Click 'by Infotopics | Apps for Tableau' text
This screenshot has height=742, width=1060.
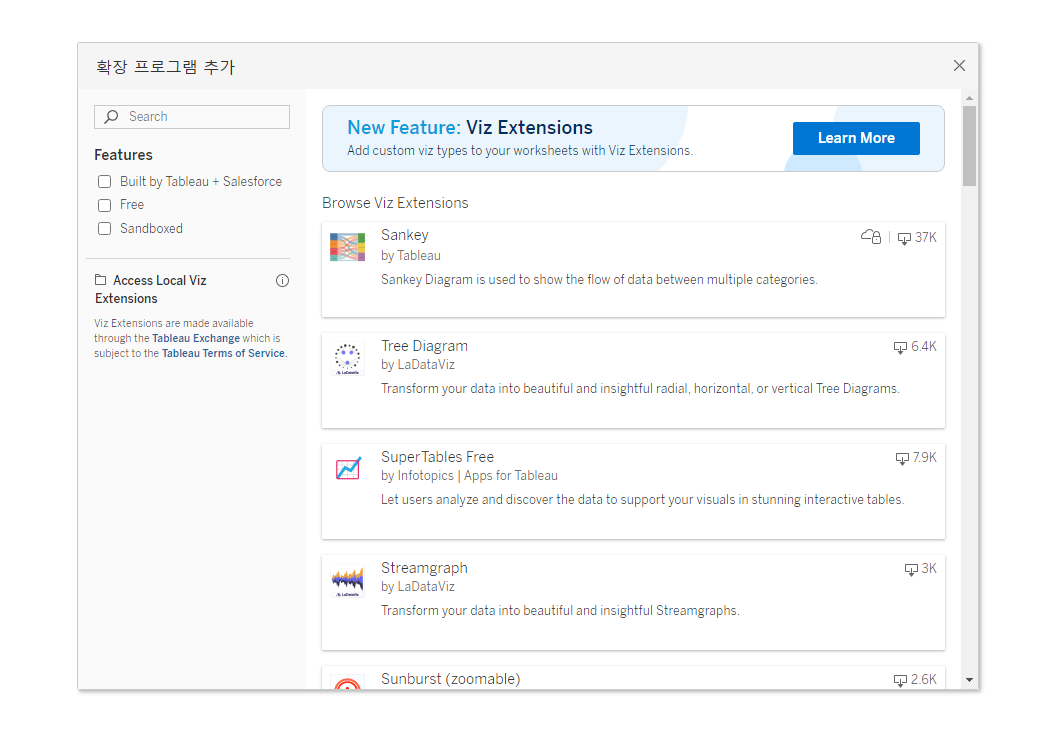469,476
